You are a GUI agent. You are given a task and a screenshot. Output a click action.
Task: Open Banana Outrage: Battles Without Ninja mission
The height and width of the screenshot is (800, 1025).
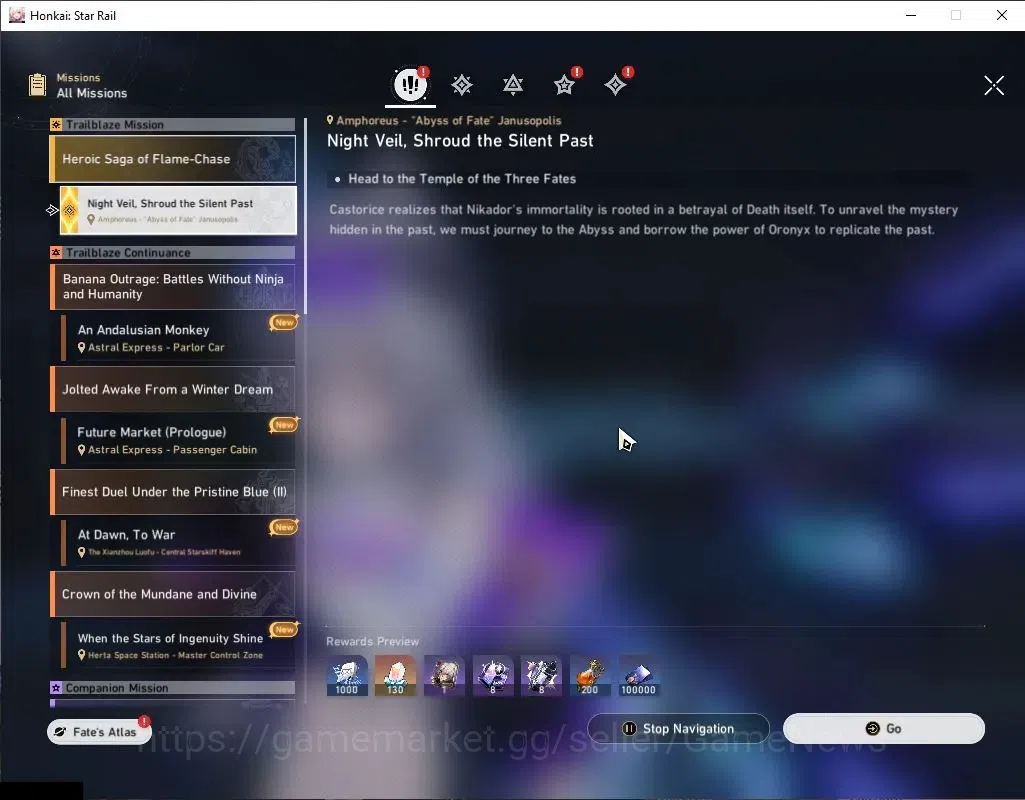pyautogui.click(x=173, y=287)
